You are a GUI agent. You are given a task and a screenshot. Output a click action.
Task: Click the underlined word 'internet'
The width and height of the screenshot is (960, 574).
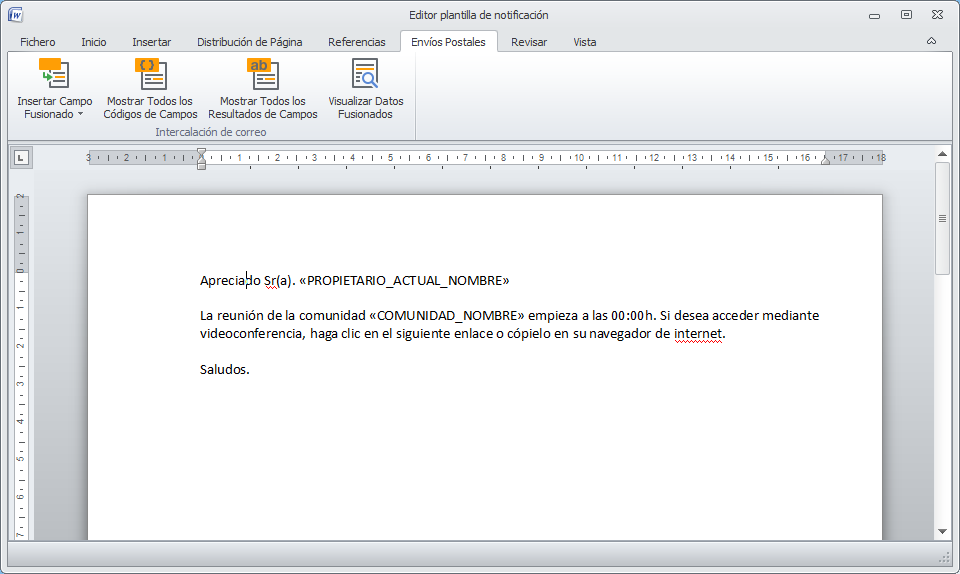click(698, 334)
